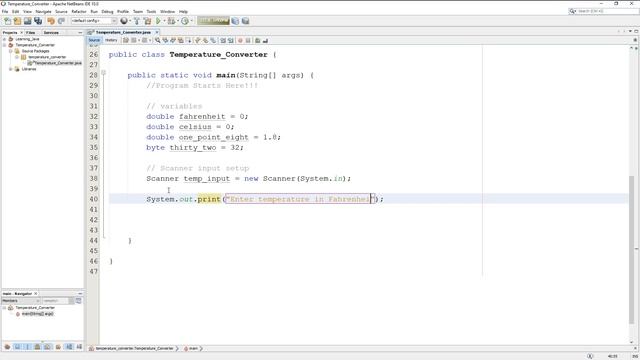
Task: Click the Stop Macro Recording icon
Action: [x=248, y=40]
